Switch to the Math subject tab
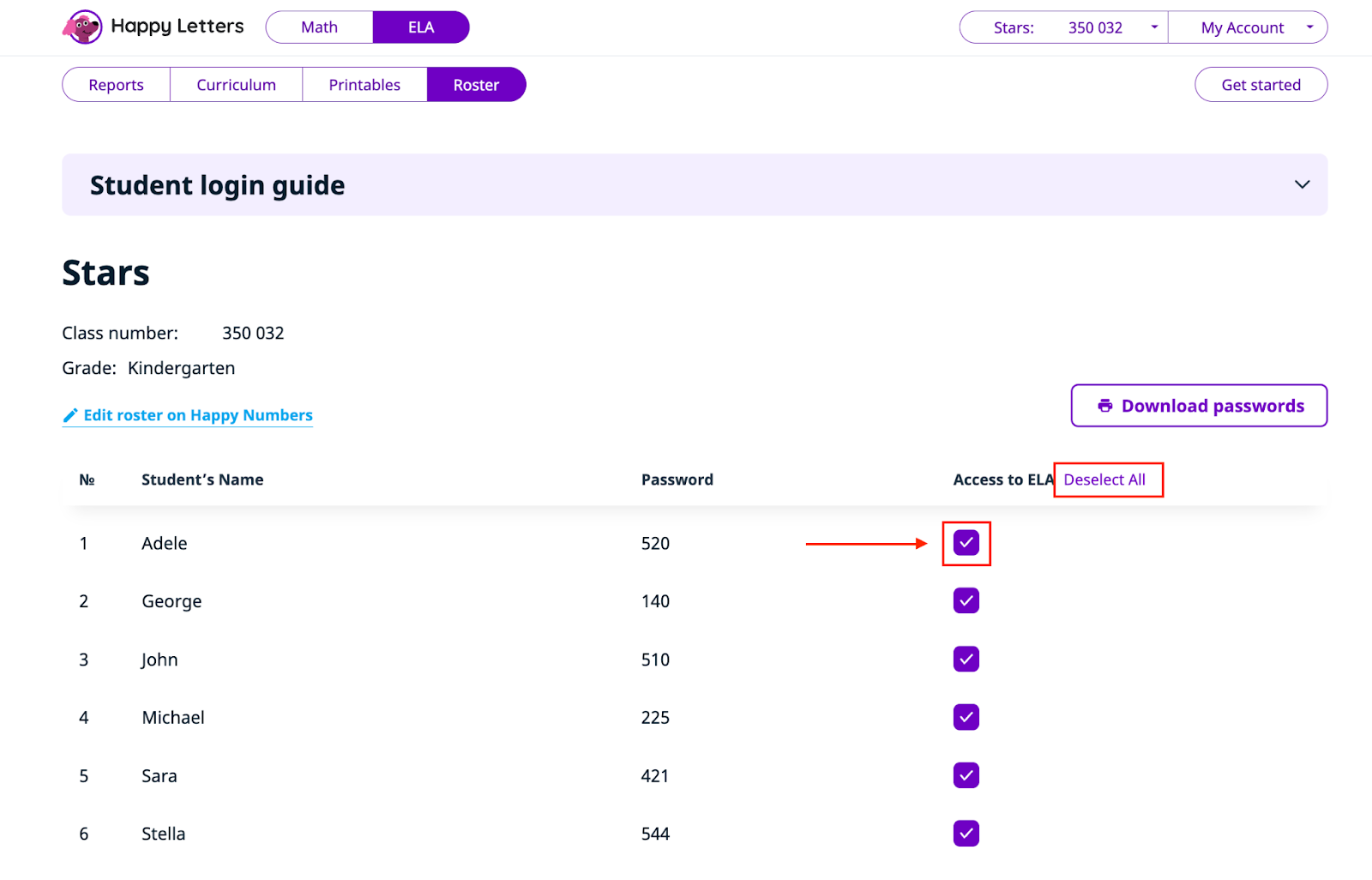The height and width of the screenshot is (880, 1372). [x=319, y=27]
